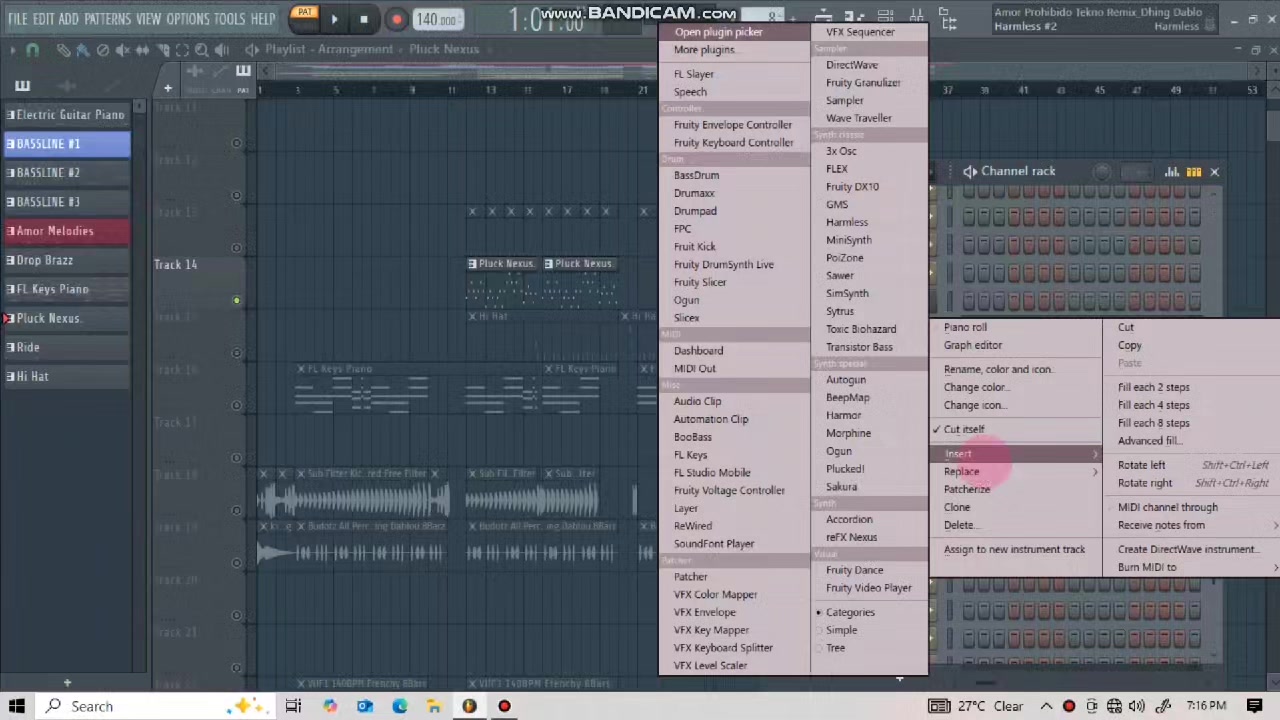Expand the Insert submenu
The height and width of the screenshot is (720, 1280).
(1015, 453)
